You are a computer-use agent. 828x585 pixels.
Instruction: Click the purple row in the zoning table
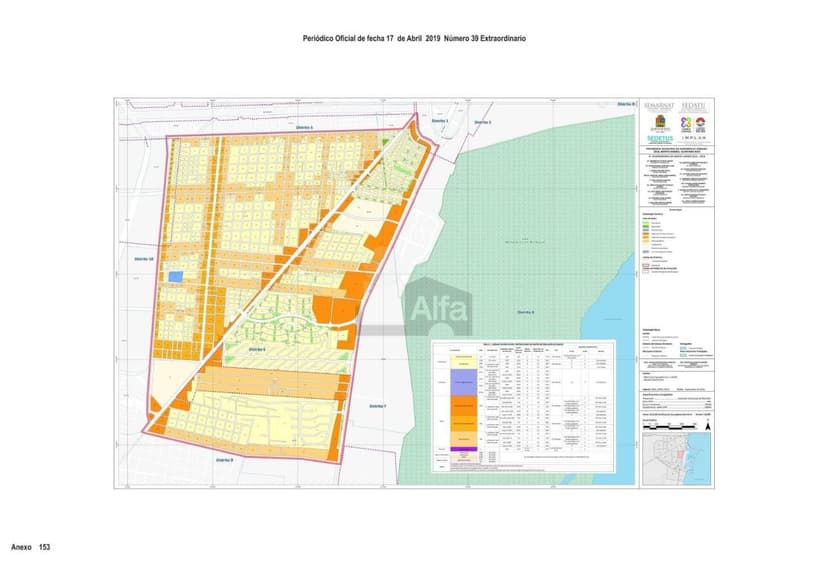[465, 449]
